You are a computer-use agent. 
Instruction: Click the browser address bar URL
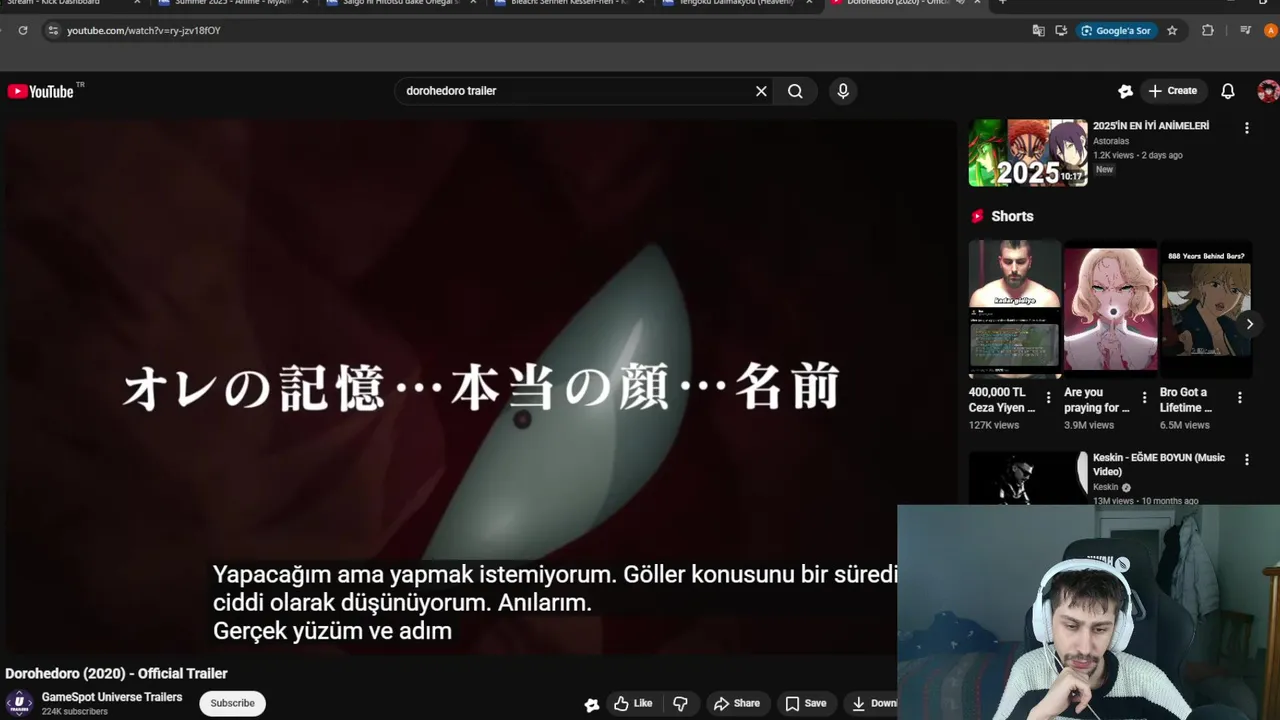pos(144,31)
